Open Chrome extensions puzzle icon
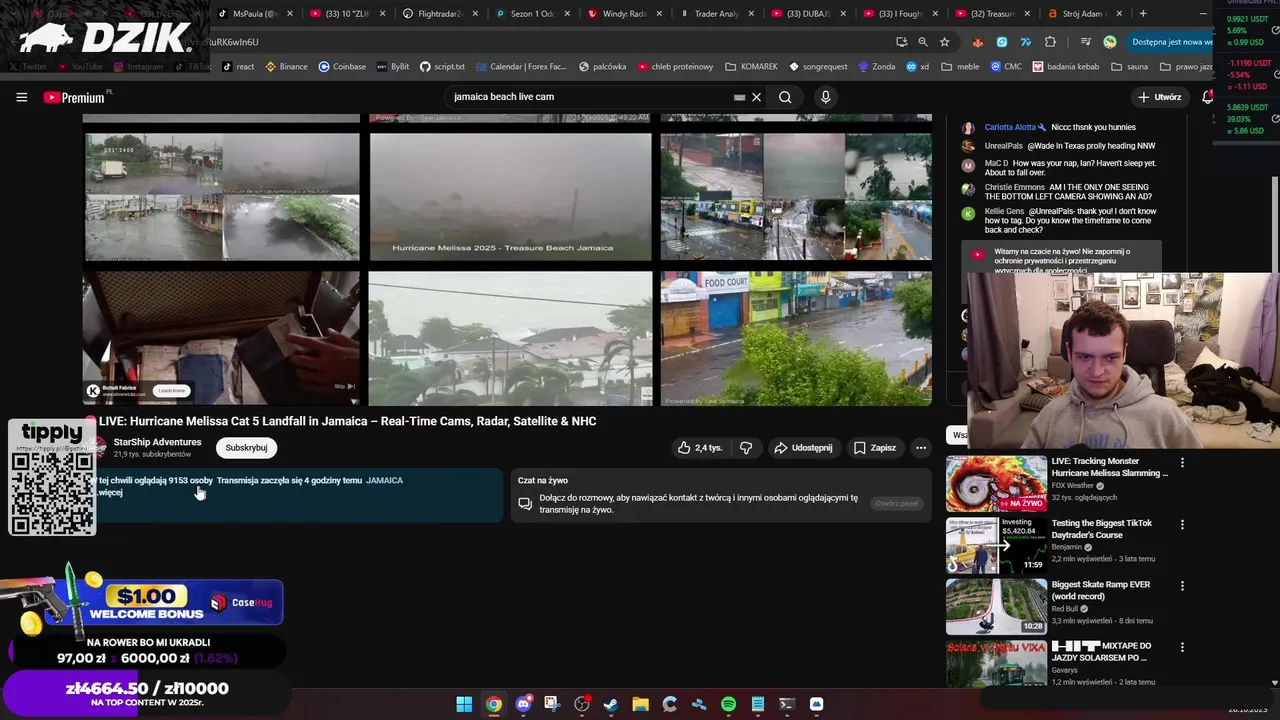 pyautogui.click(x=1050, y=42)
